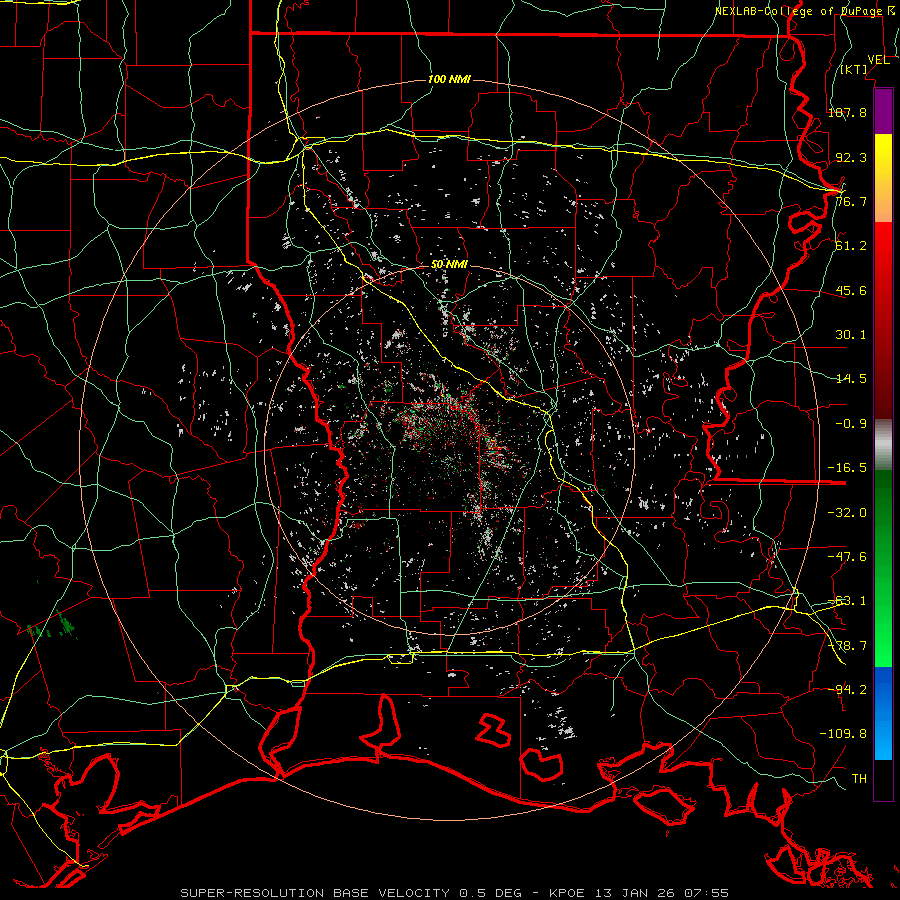Click the blue segment of color scale
Image resolution: width=900 pixels, height=900 pixels.
coord(883,713)
